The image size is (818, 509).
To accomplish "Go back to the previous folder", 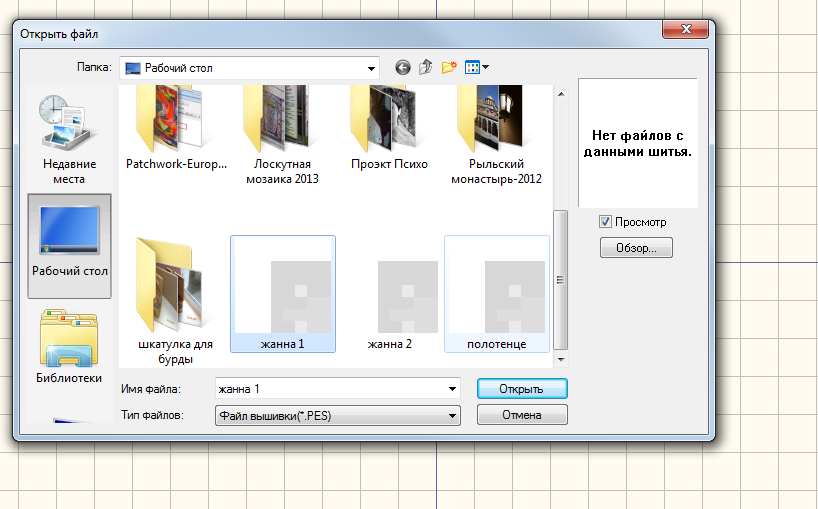I will click(403, 67).
